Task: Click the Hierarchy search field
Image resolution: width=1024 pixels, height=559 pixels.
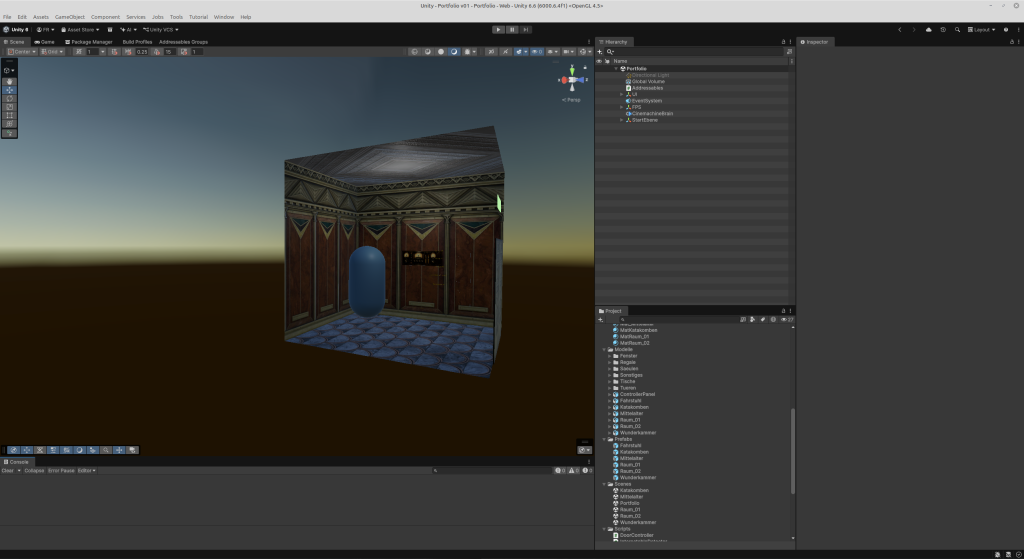Action: click(694, 52)
